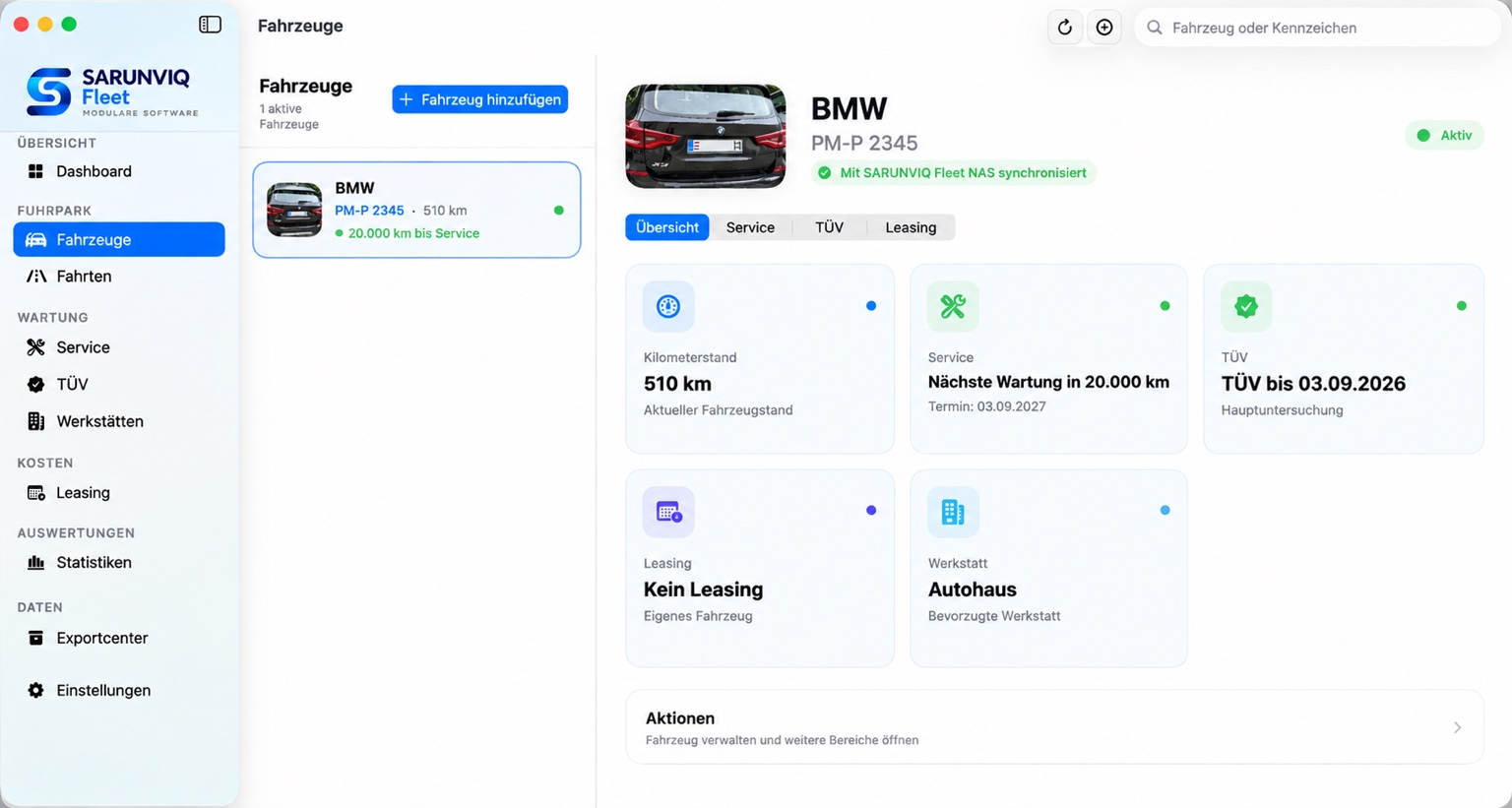
Task: Open TÜV in the sidebar
Action: pyautogui.click(x=119, y=384)
